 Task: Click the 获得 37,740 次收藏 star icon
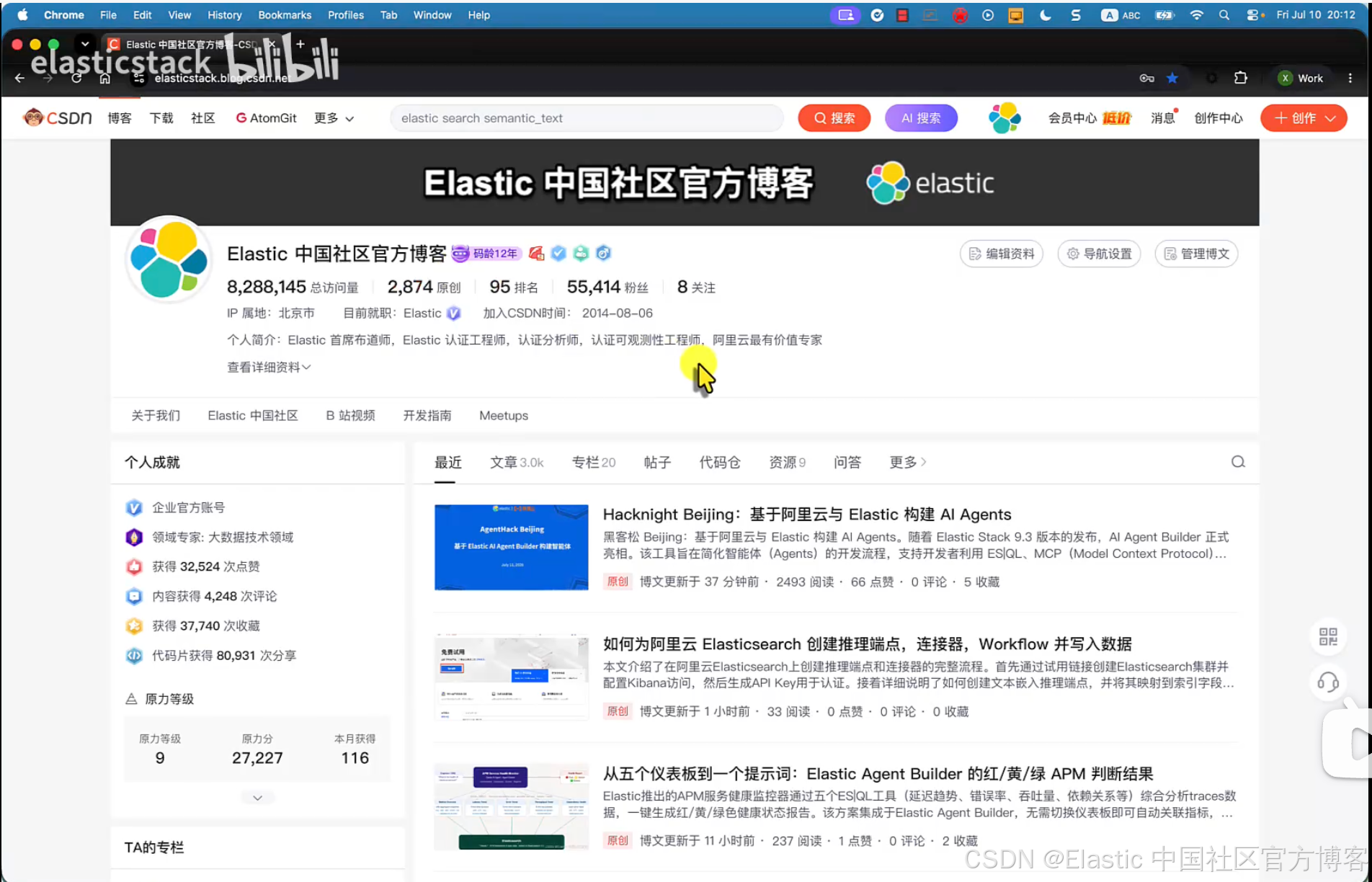pos(134,626)
